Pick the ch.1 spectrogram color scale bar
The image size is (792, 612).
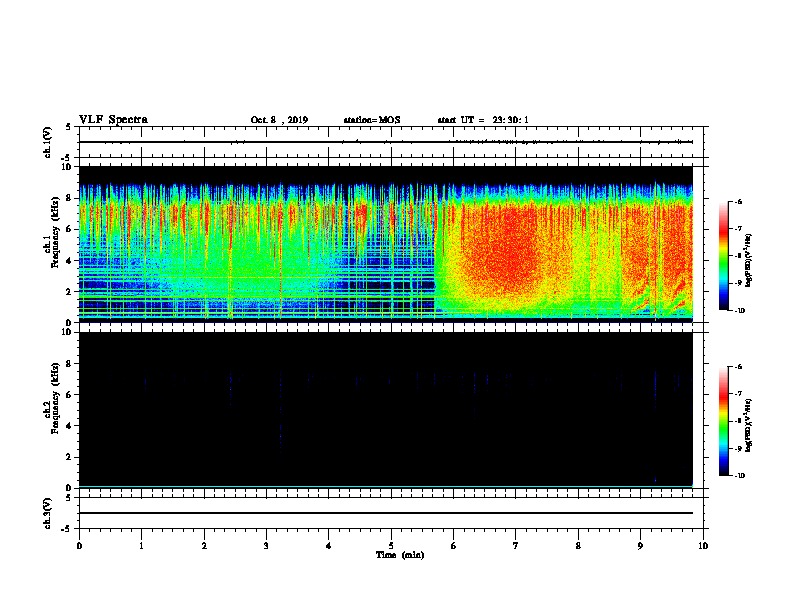723,256
